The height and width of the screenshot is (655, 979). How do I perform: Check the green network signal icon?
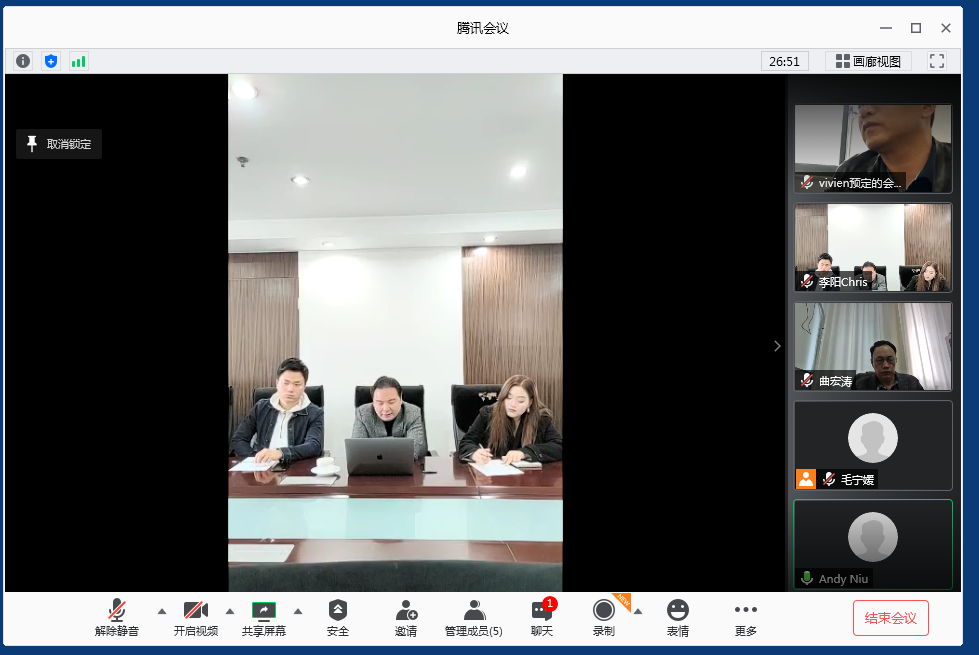pyautogui.click(x=78, y=61)
